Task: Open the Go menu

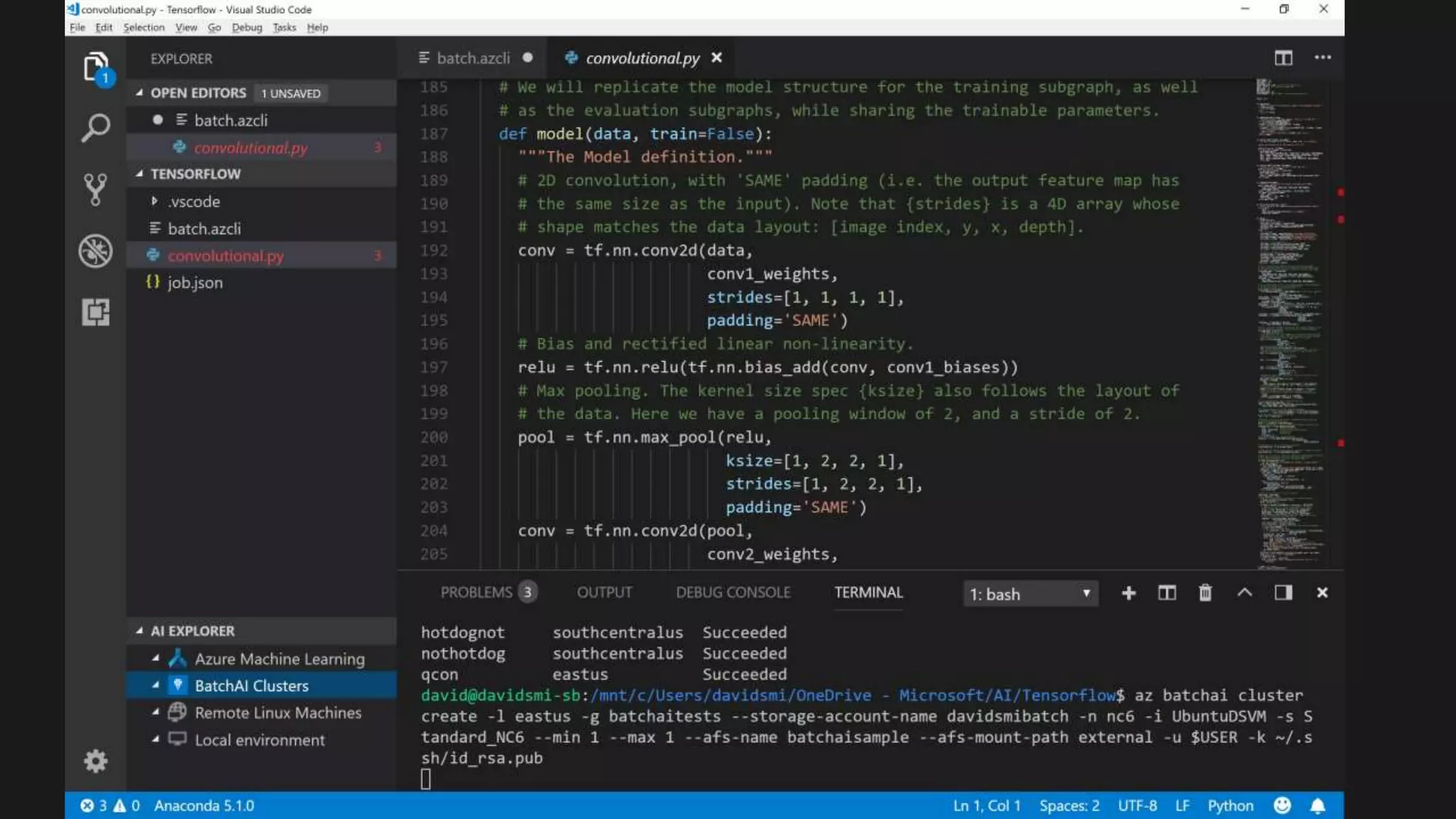Action: coord(214,27)
